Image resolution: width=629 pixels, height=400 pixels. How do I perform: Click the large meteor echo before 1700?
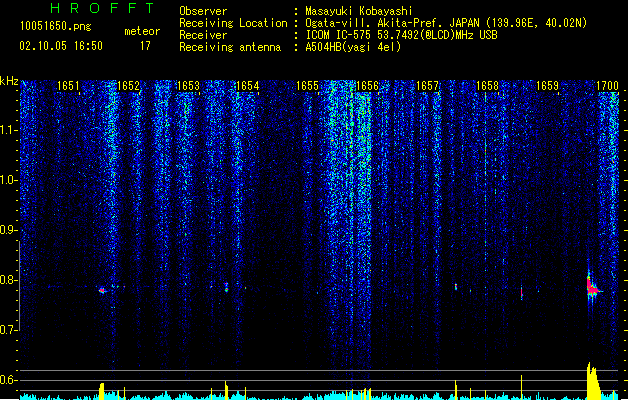(592, 287)
